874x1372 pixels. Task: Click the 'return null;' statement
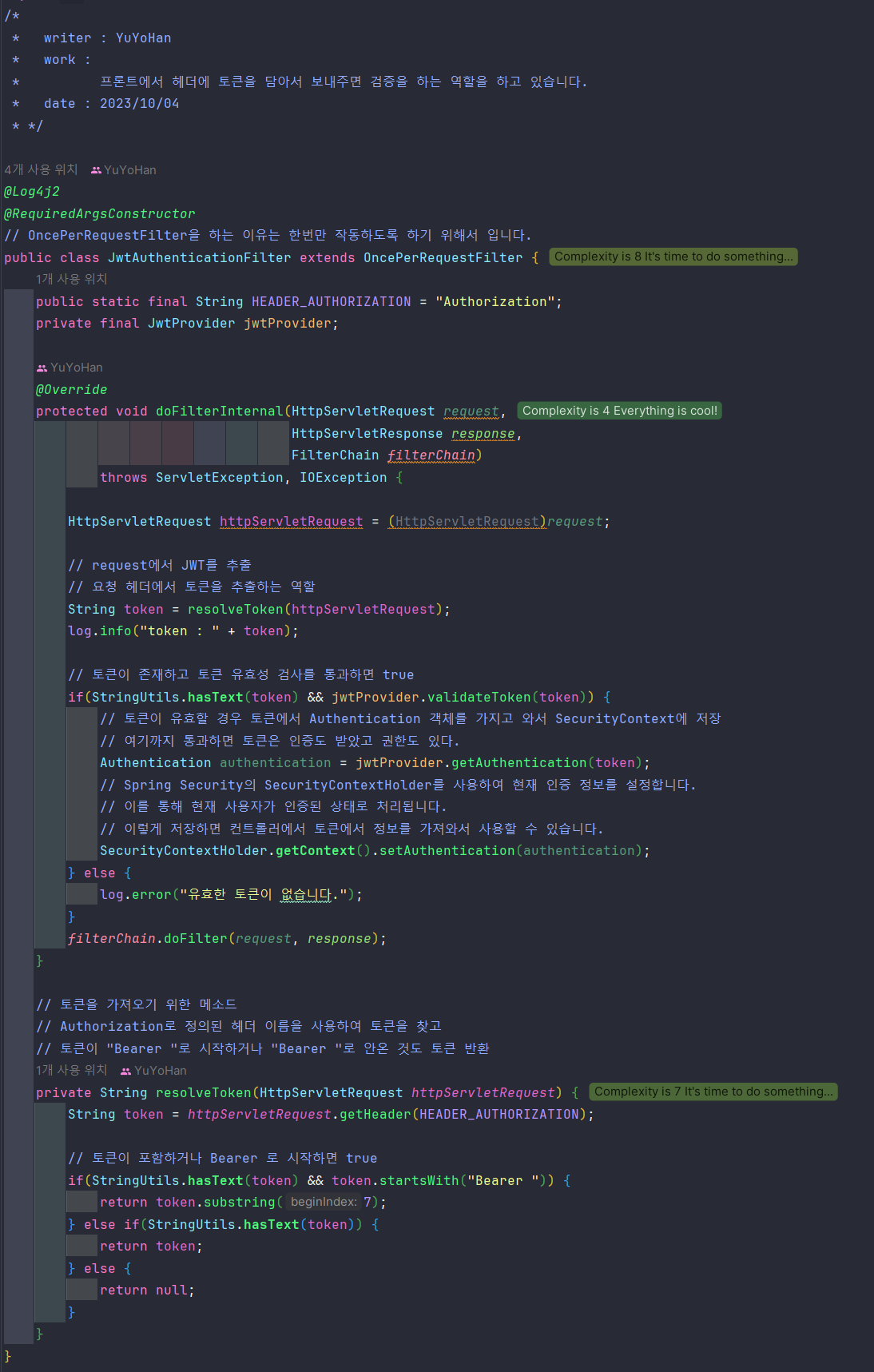click(x=148, y=1290)
